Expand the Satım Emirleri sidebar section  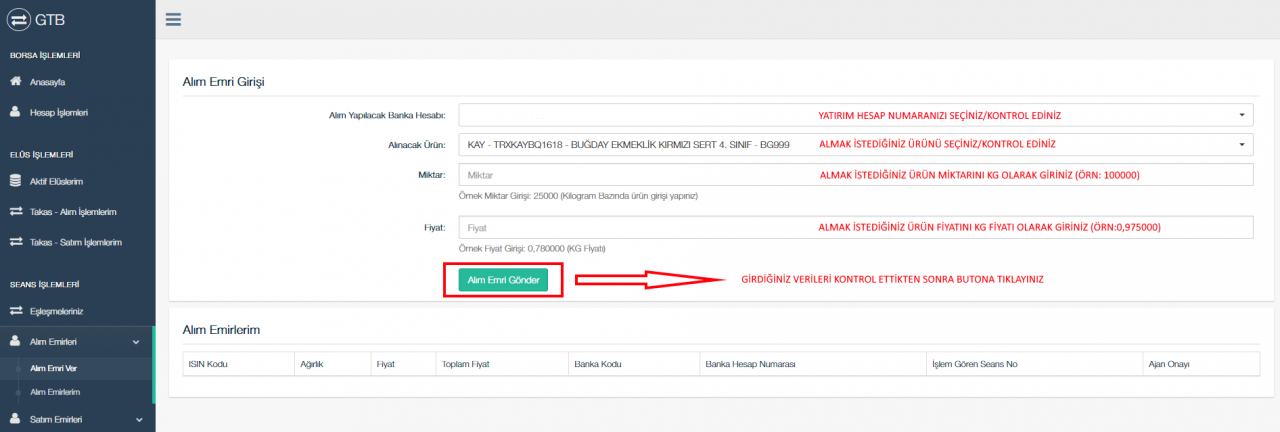(136, 419)
